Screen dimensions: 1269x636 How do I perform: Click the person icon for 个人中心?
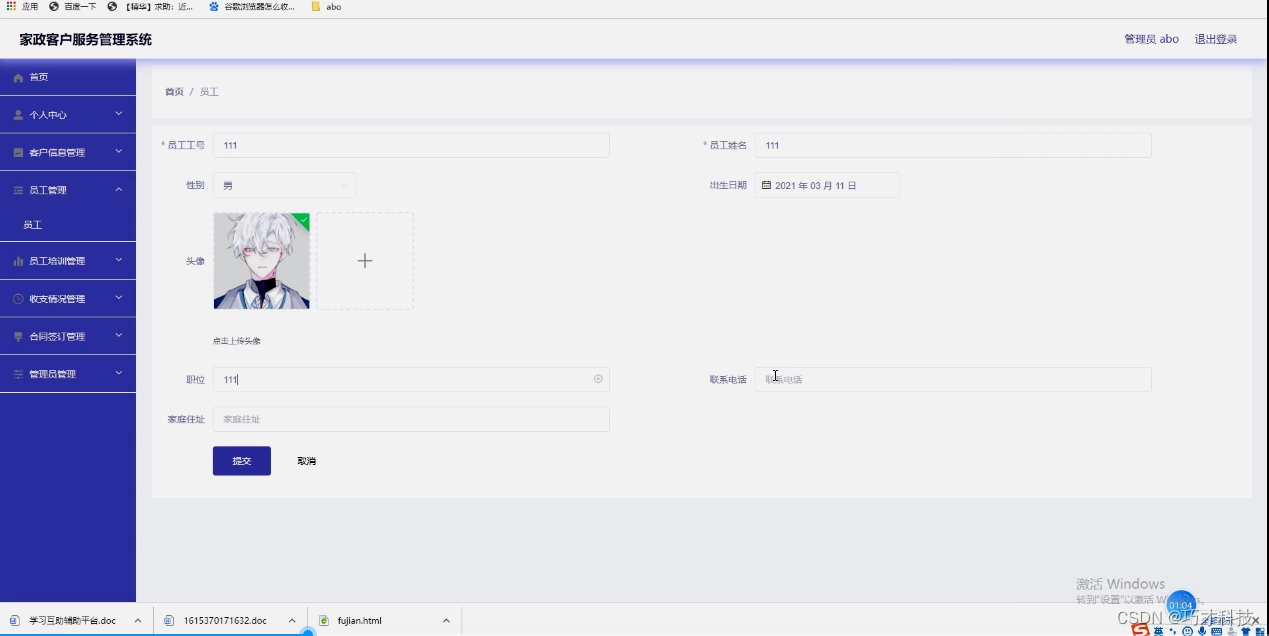click(18, 115)
